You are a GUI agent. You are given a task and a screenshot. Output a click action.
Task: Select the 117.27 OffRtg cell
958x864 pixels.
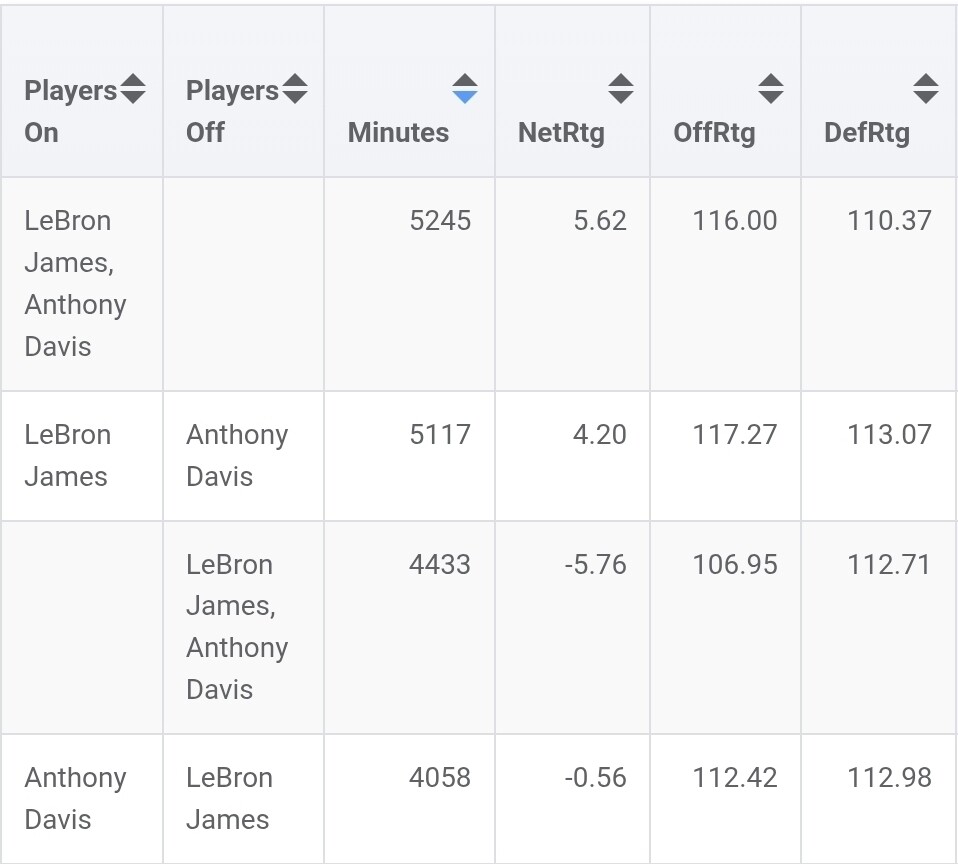(x=734, y=435)
